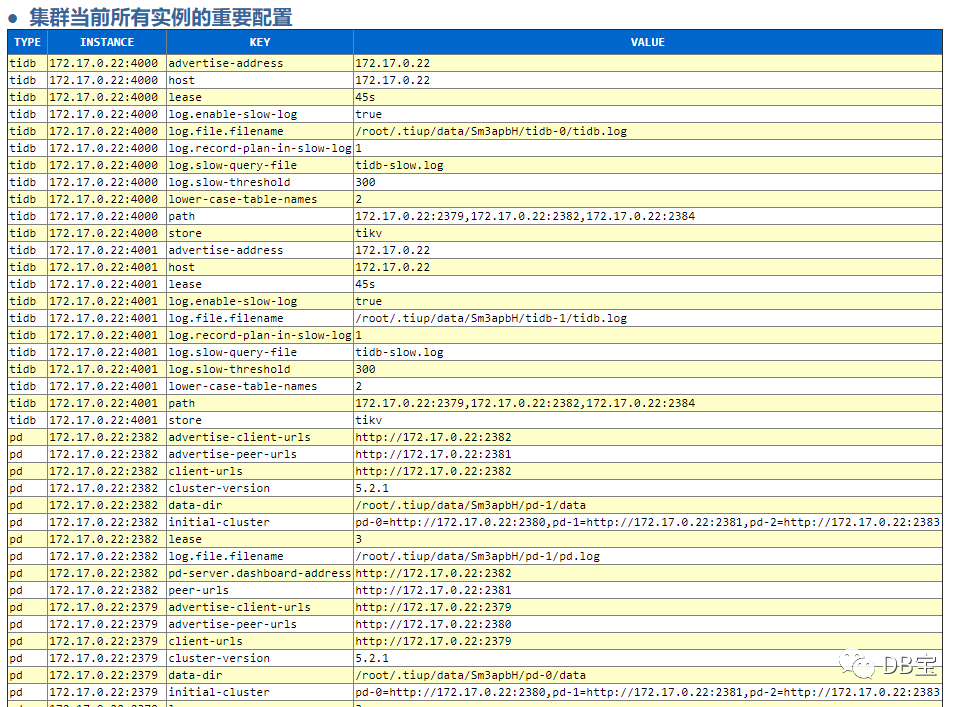
Task: Click the log.slow-threshold value 300 for instance 4001
Action: point(365,369)
